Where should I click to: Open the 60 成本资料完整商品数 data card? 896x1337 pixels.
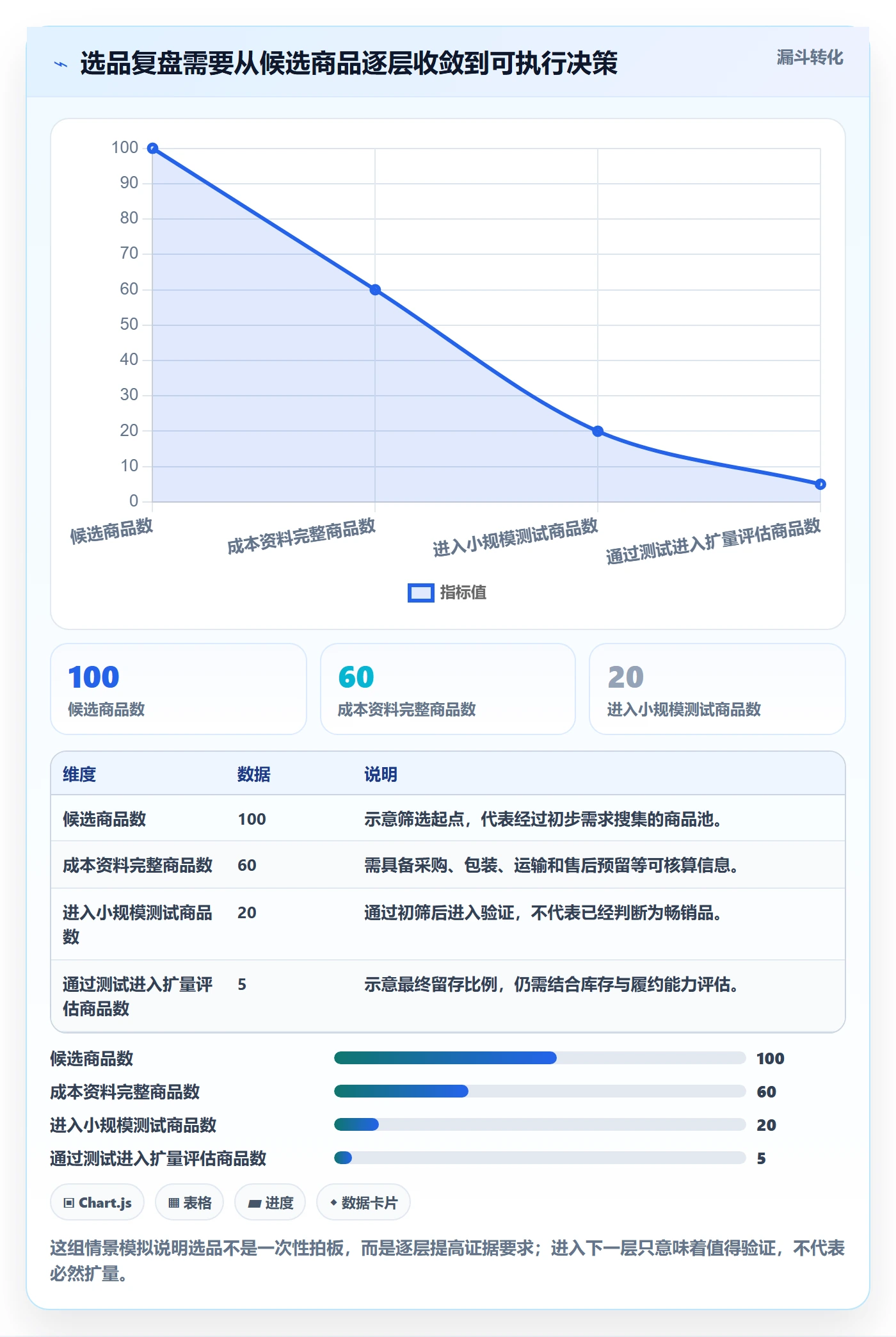point(448,689)
